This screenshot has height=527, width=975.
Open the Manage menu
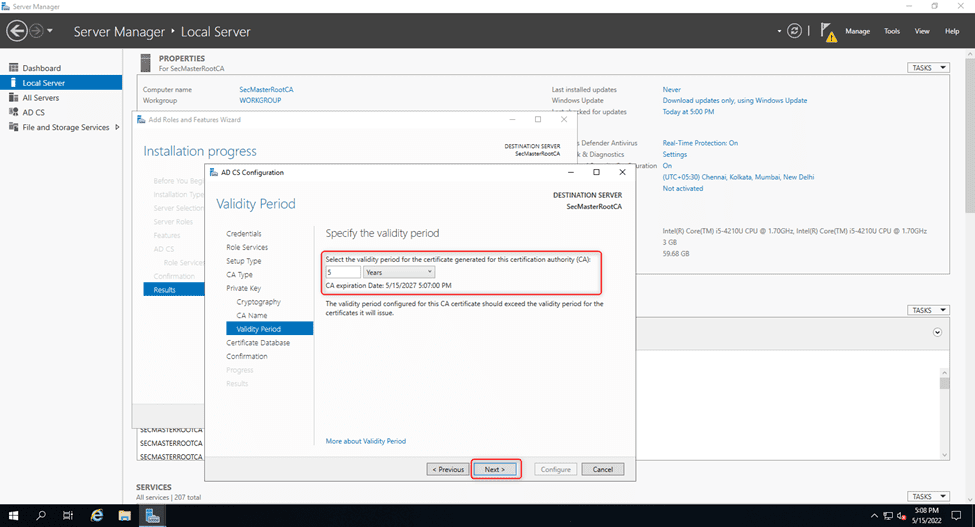coord(857,31)
